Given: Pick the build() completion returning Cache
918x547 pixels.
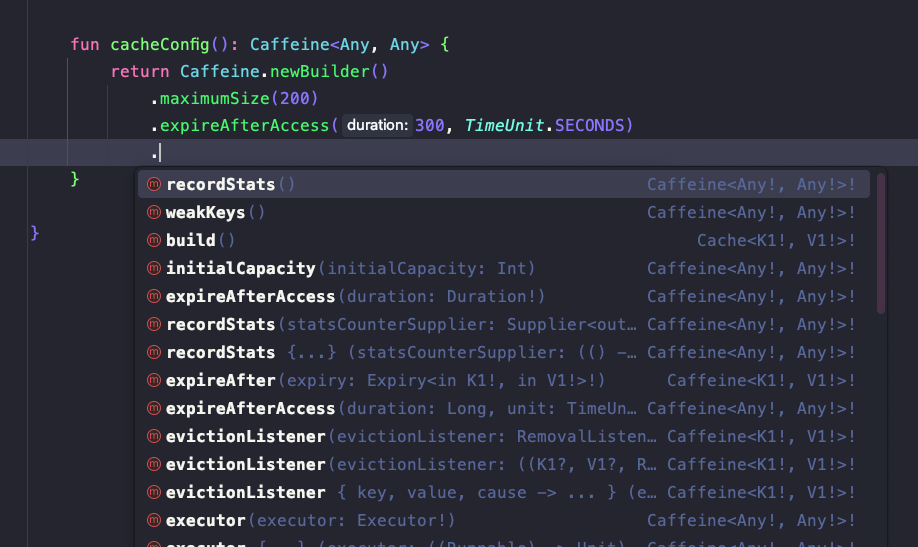Looking at the screenshot, I should [503, 241].
